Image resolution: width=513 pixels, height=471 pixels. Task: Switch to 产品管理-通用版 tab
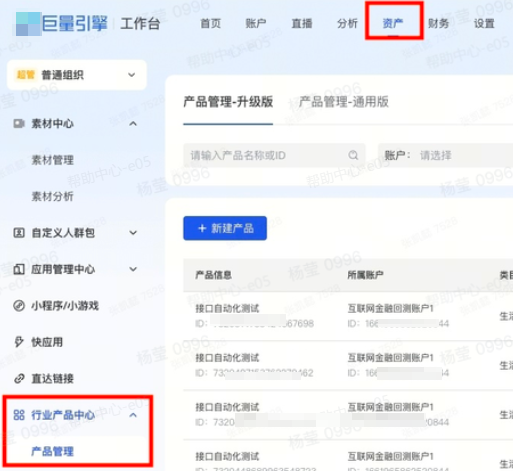click(x=344, y=102)
